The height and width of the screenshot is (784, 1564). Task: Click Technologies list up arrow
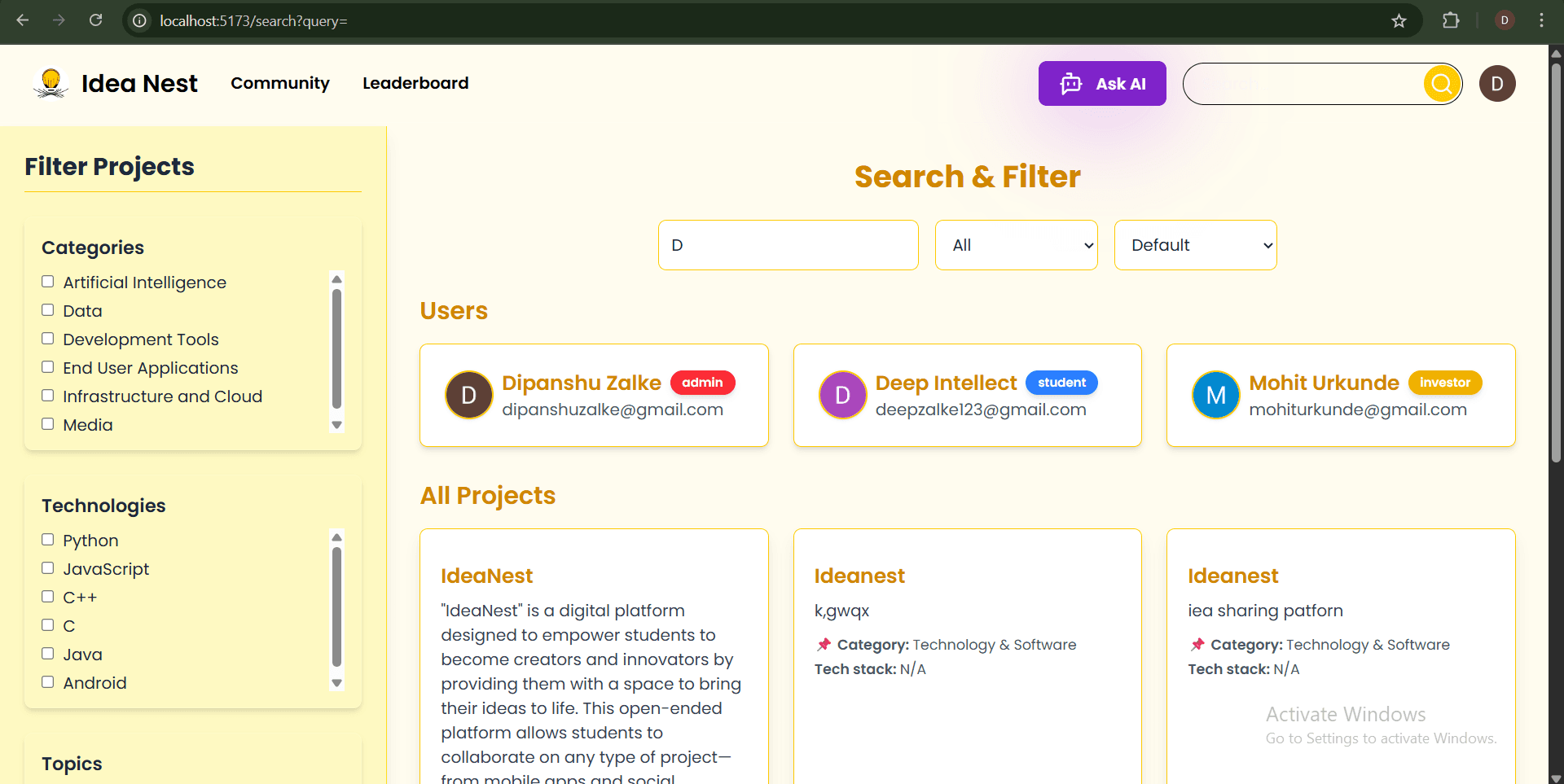(x=336, y=537)
